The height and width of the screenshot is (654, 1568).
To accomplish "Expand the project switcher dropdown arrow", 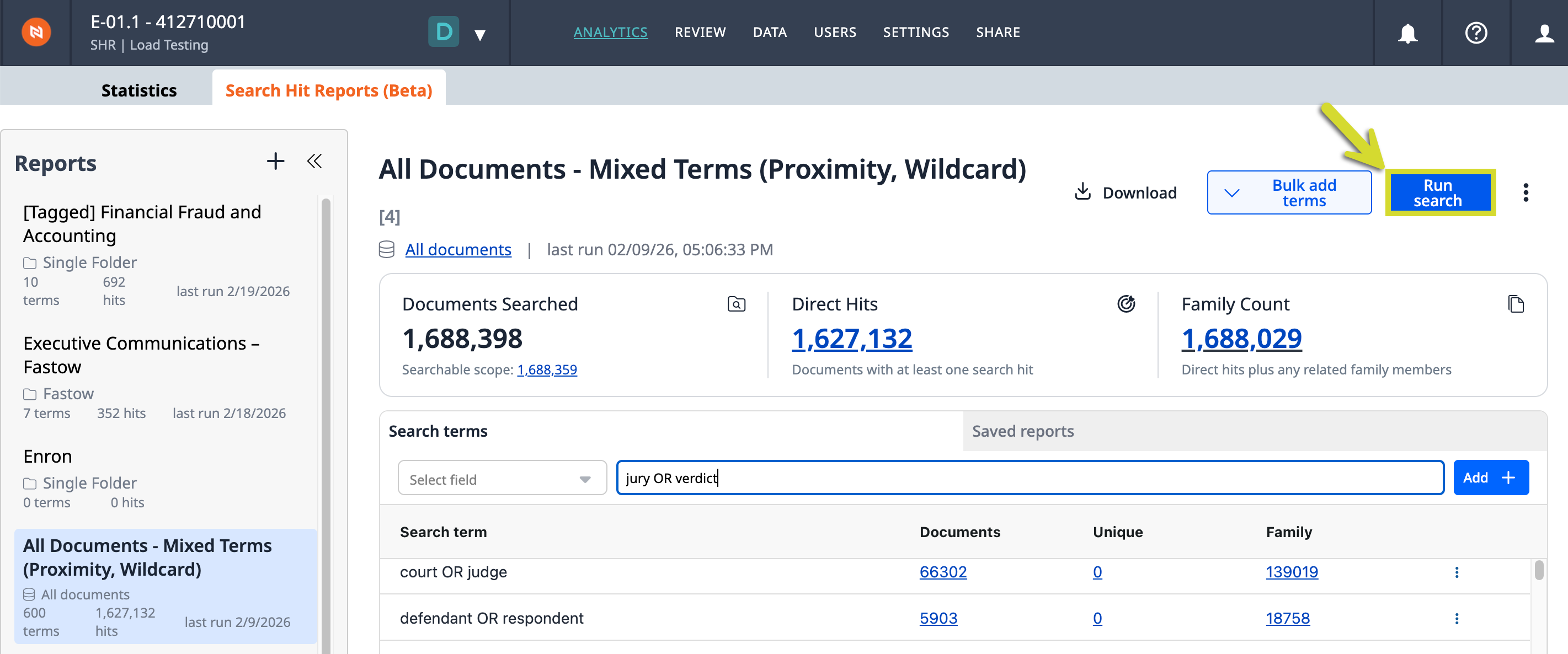I will pyautogui.click(x=479, y=35).
